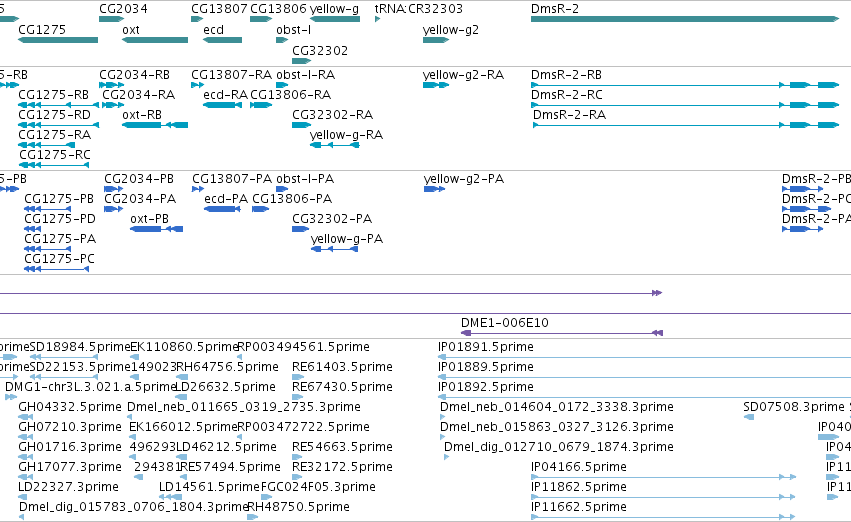This screenshot has width=851, height=522.
Task: Select protein CG1275-PA
Action: click(48, 249)
